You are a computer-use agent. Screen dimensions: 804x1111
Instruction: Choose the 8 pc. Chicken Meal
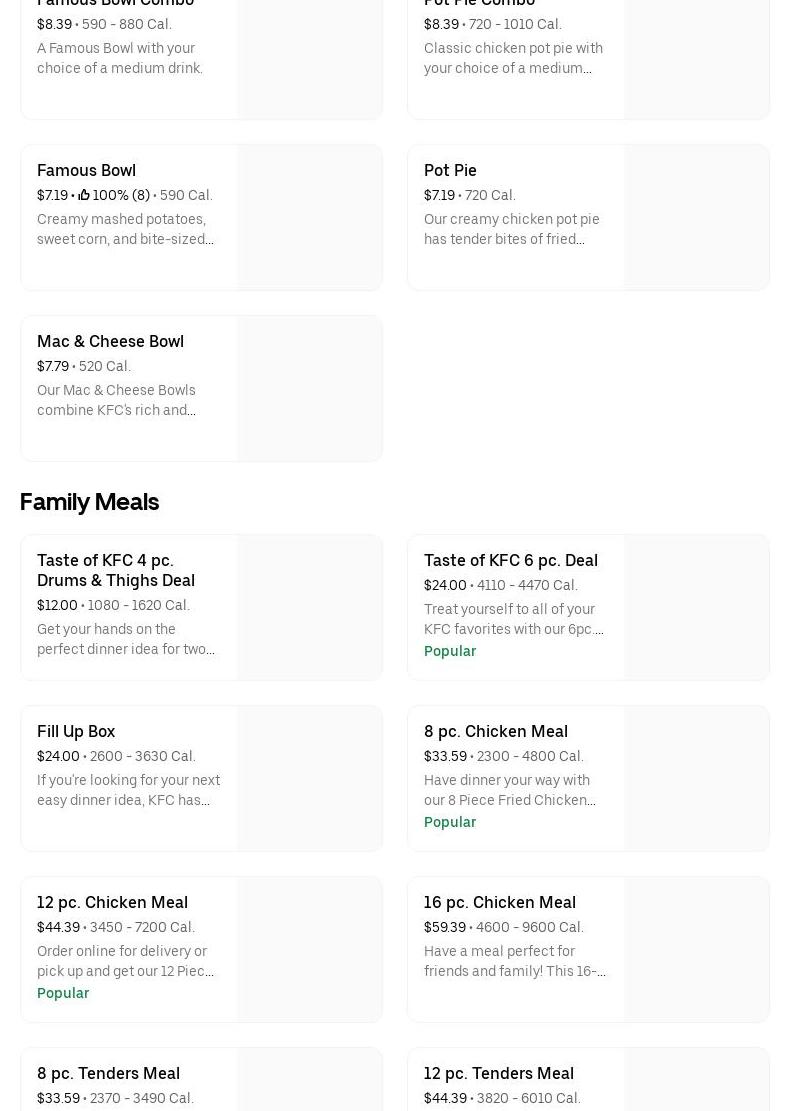click(x=495, y=732)
